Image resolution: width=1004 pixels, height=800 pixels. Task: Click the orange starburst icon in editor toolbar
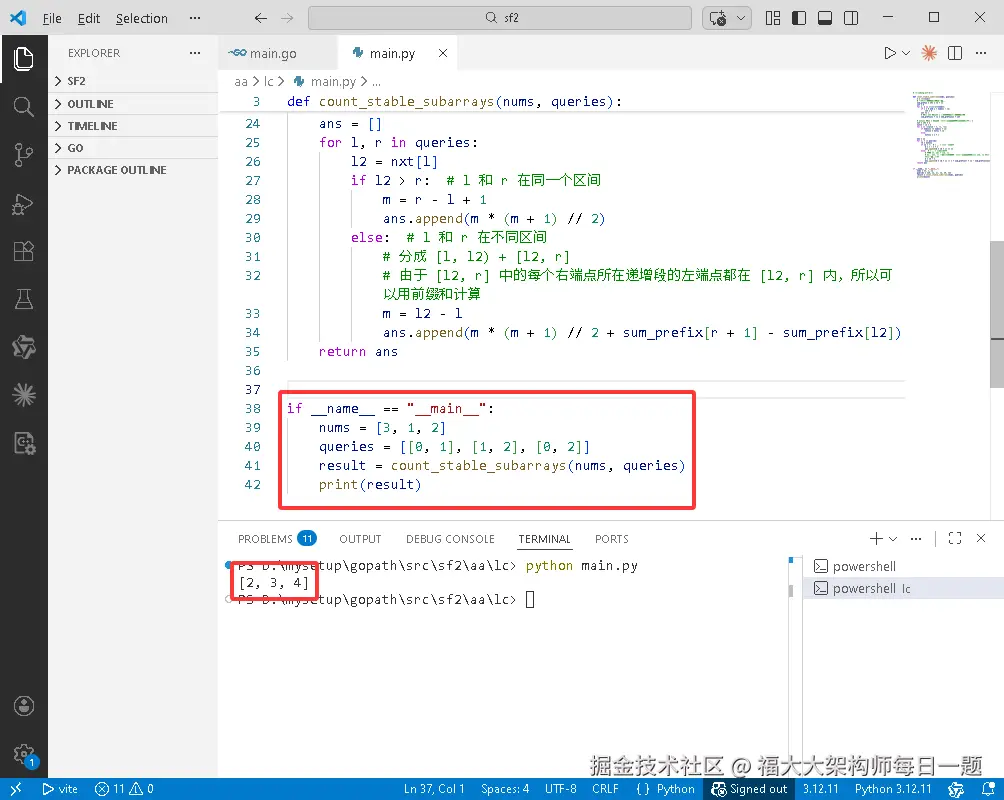pyautogui.click(x=929, y=53)
